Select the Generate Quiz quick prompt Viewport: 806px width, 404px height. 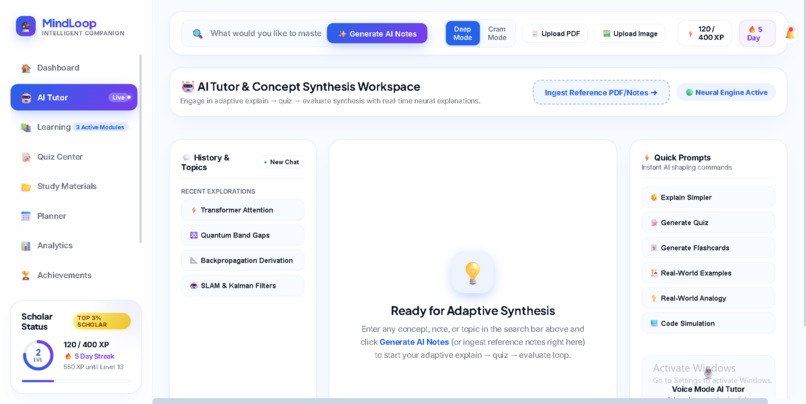tap(708, 223)
